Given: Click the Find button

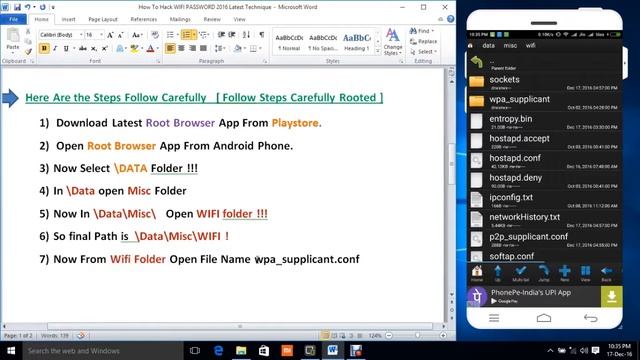Looking at the screenshot, I should click(422, 31).
